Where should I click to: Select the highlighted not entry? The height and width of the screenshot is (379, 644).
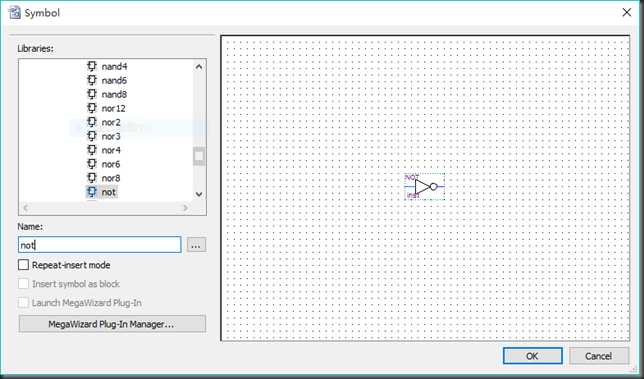[108, 192]
